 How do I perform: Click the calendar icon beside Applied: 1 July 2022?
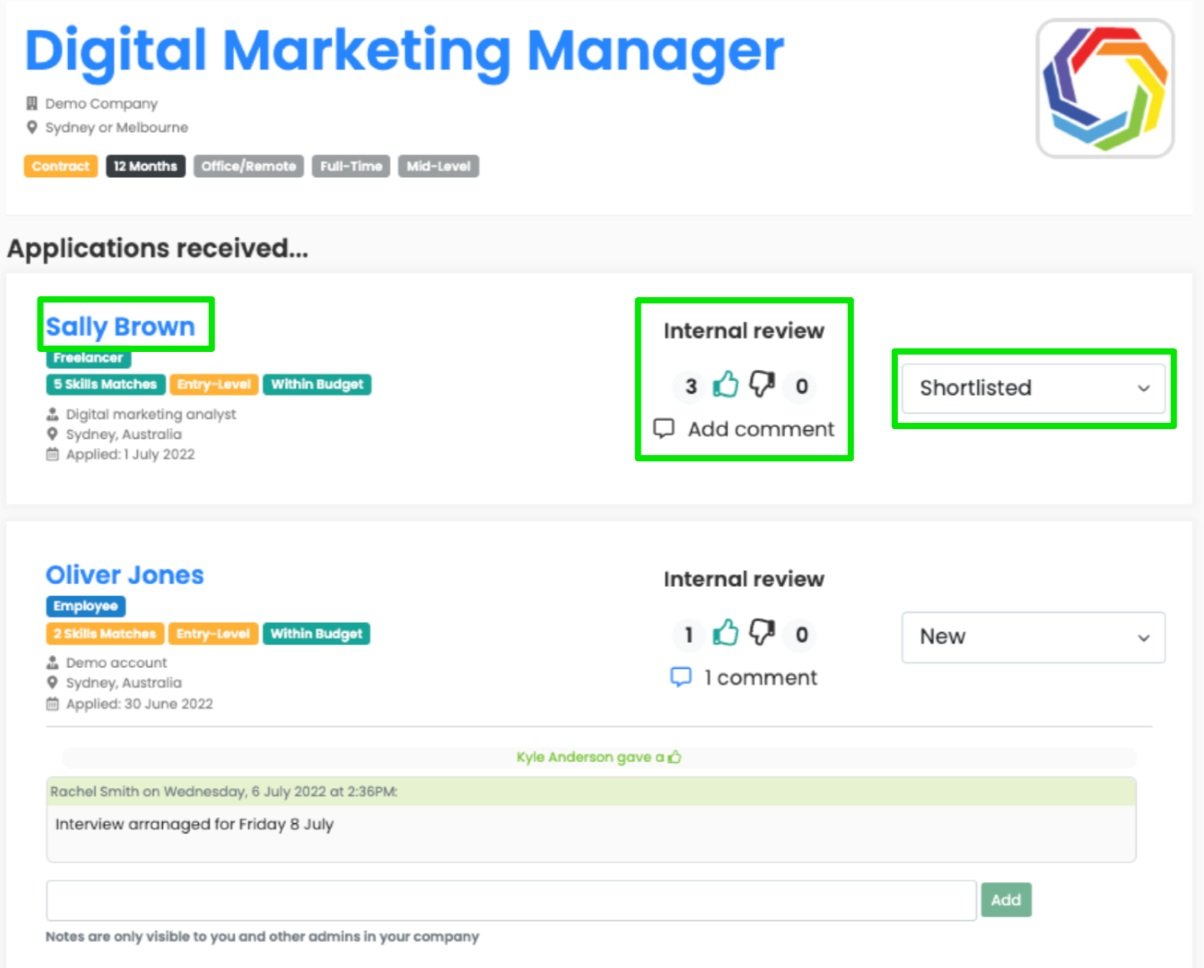coord(53,454)
